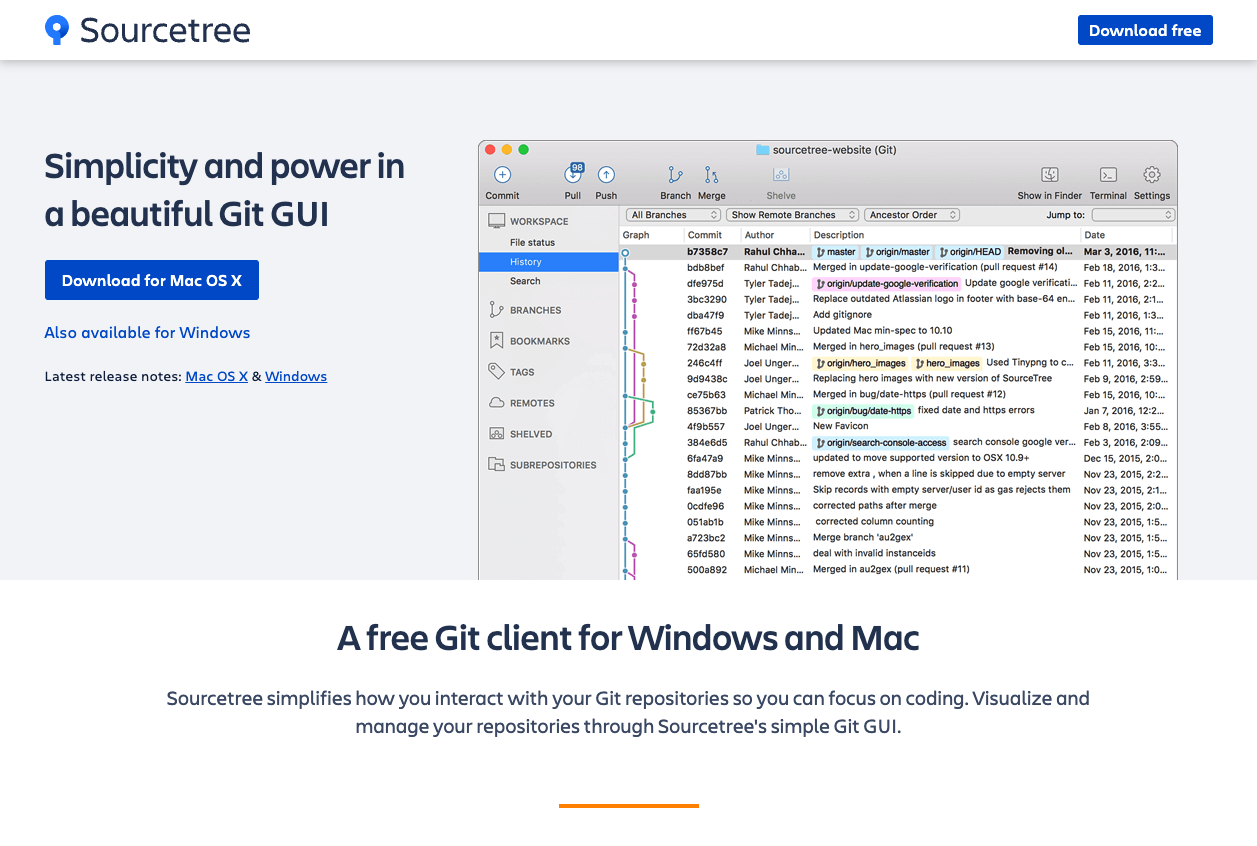Expand the BOOKMARKS sidebar section

click(540, 341)
